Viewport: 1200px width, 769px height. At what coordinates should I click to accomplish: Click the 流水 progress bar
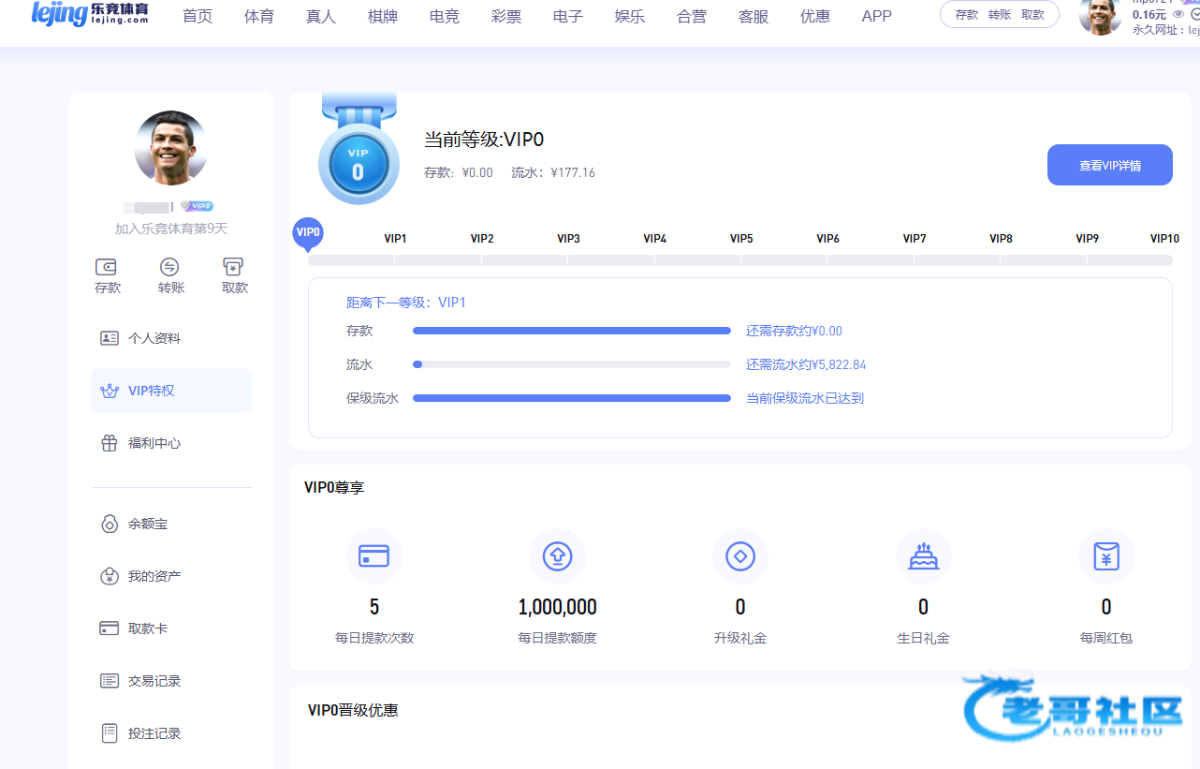click(571, 365)
